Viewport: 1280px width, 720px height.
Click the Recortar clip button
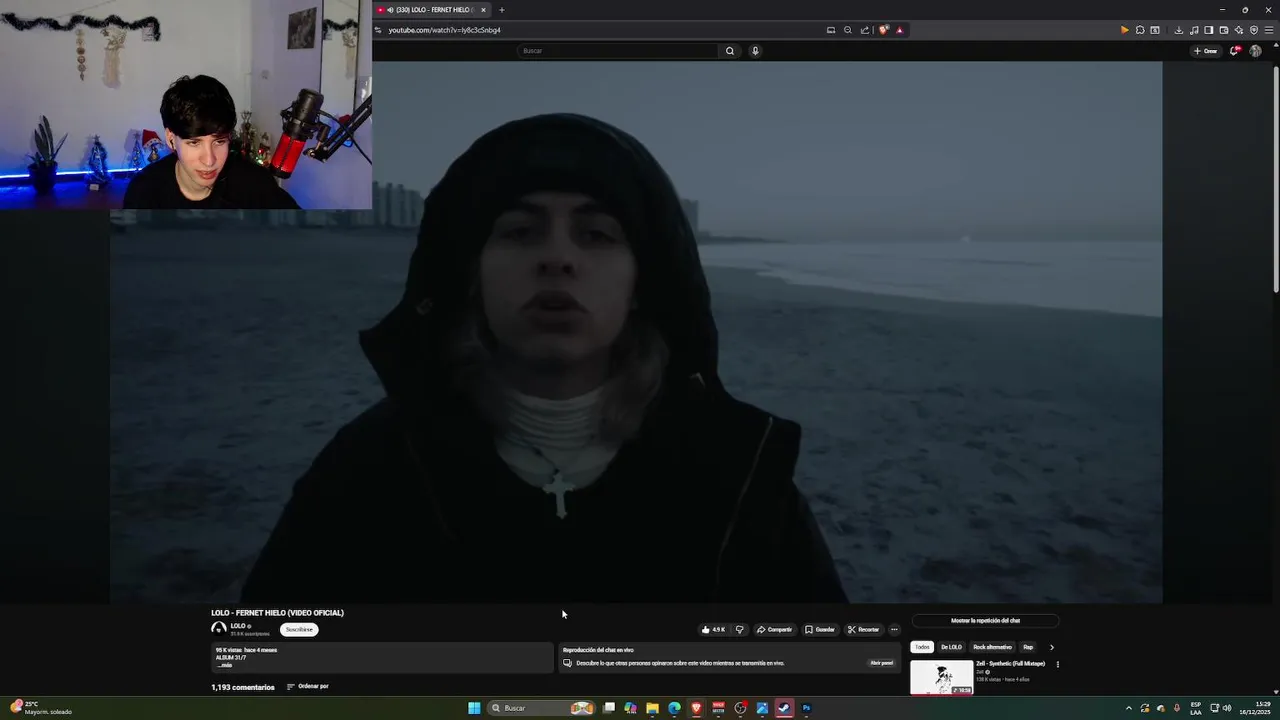(863, 630)
